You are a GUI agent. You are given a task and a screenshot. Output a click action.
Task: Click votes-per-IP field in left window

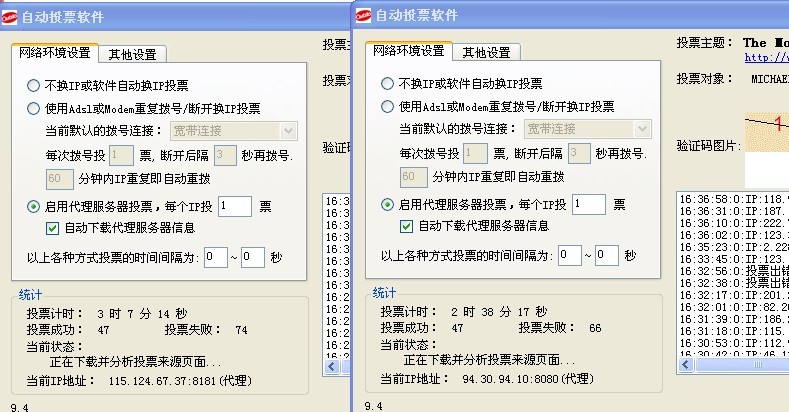235,206
